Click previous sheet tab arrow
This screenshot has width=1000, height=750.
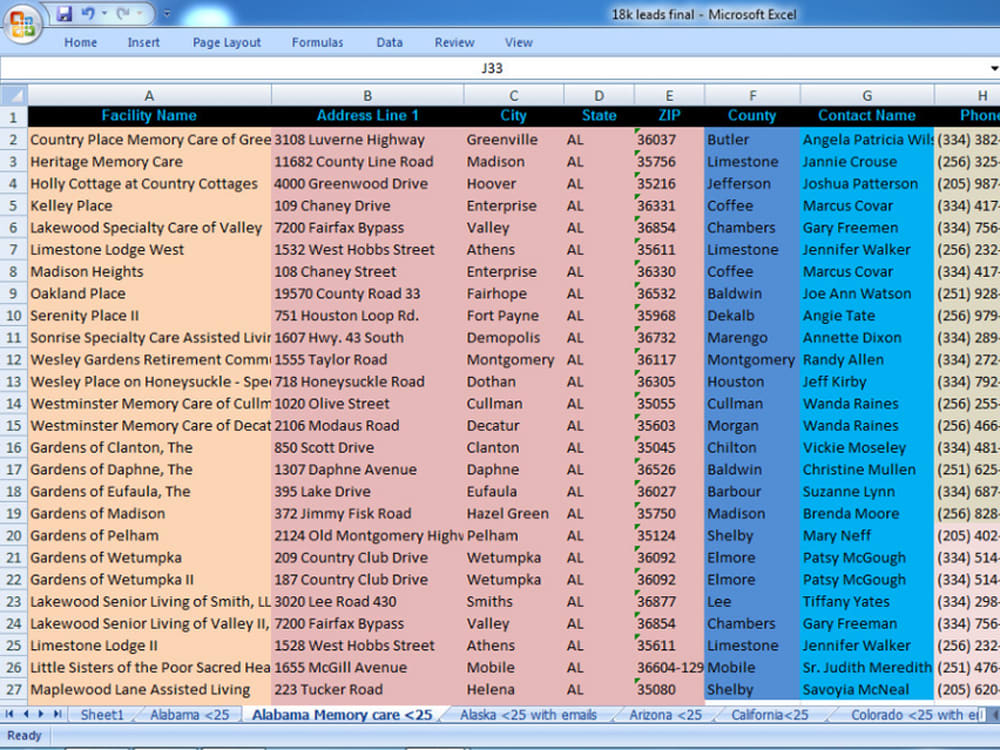coord(26,714)
